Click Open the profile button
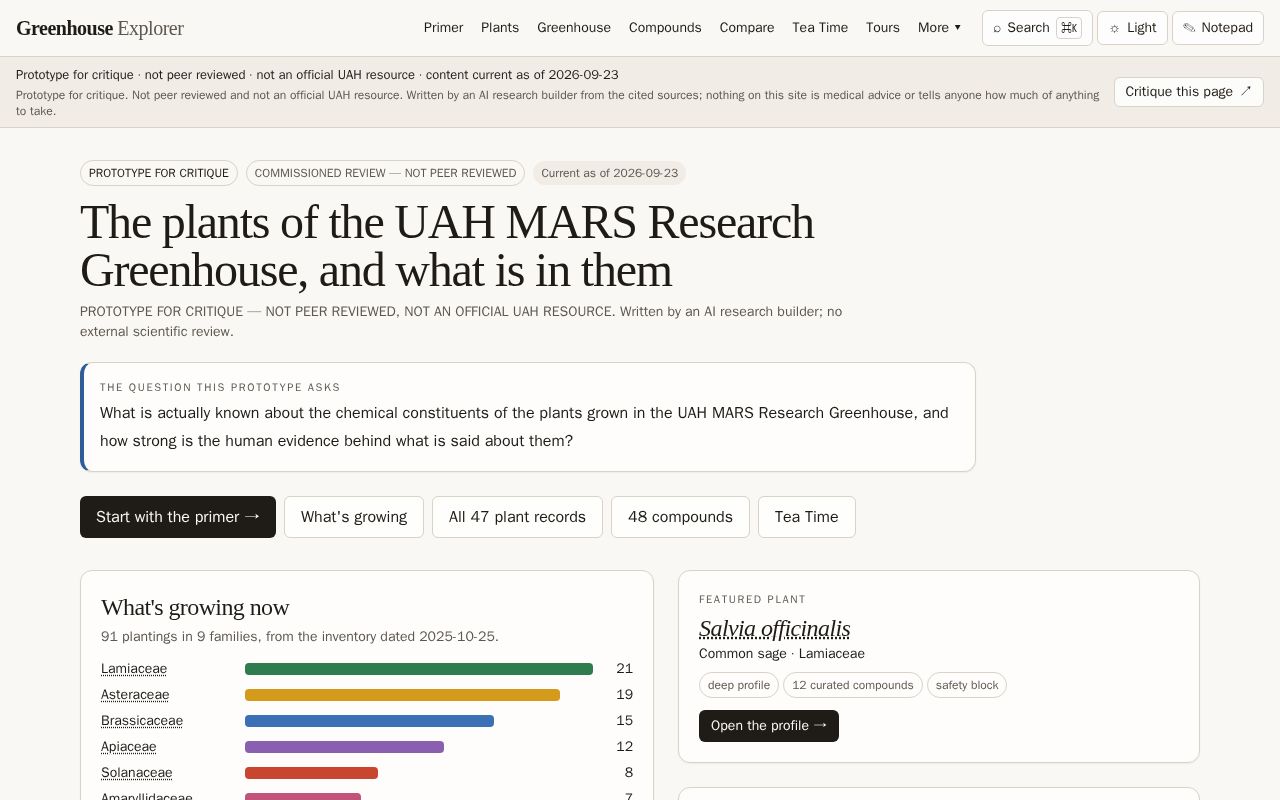The image size is (1280, 800). coord(769,726)
